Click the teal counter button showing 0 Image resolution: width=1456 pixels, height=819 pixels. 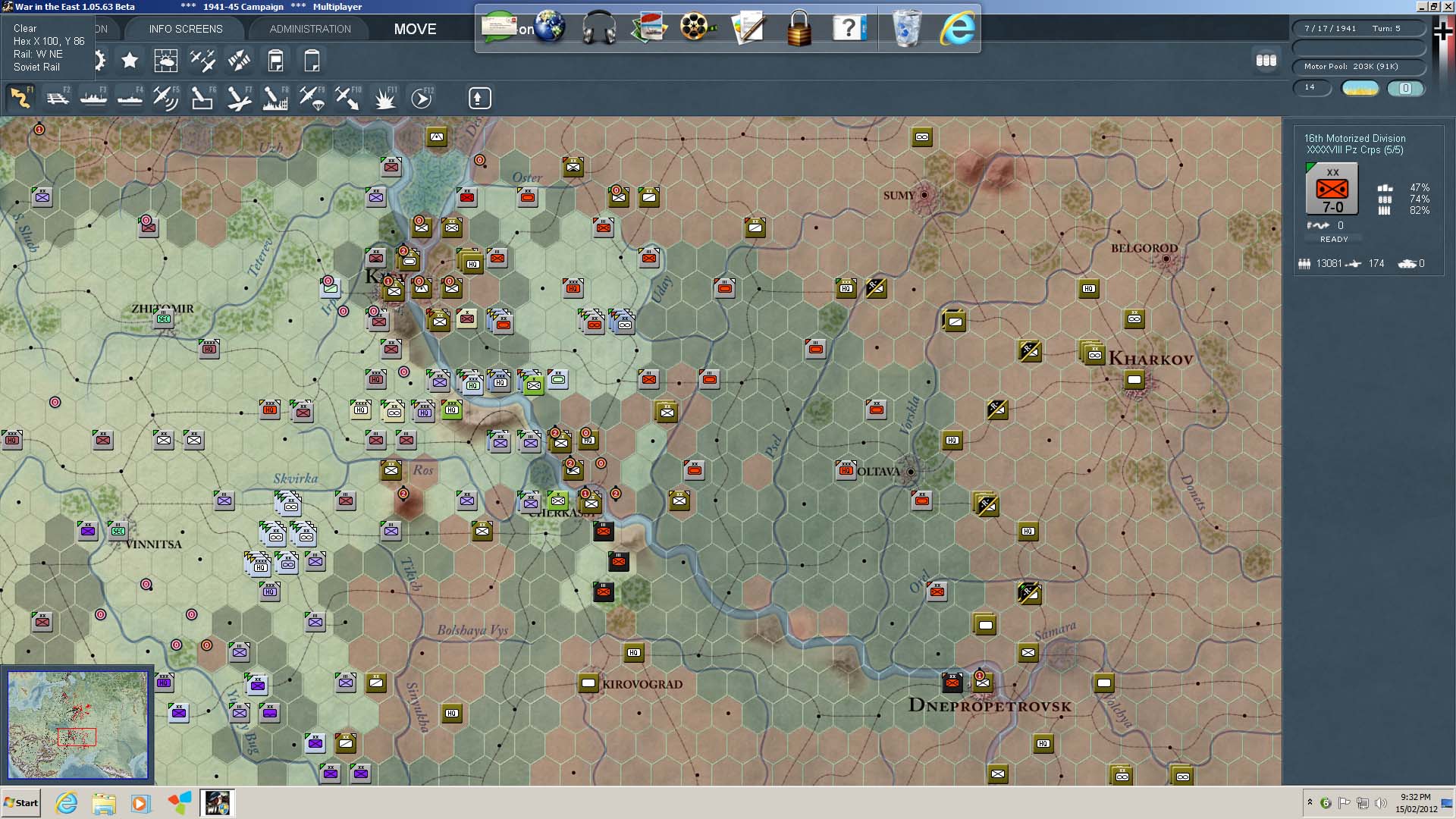pos(1405,88)
